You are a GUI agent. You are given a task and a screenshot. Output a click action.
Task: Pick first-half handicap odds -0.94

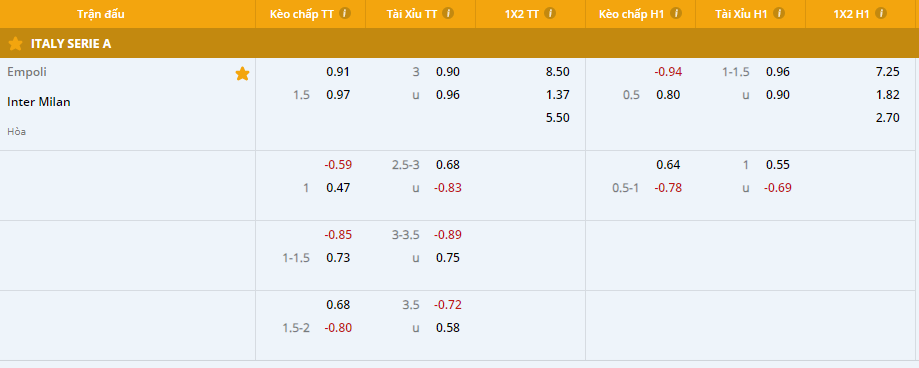click(668, 72)
